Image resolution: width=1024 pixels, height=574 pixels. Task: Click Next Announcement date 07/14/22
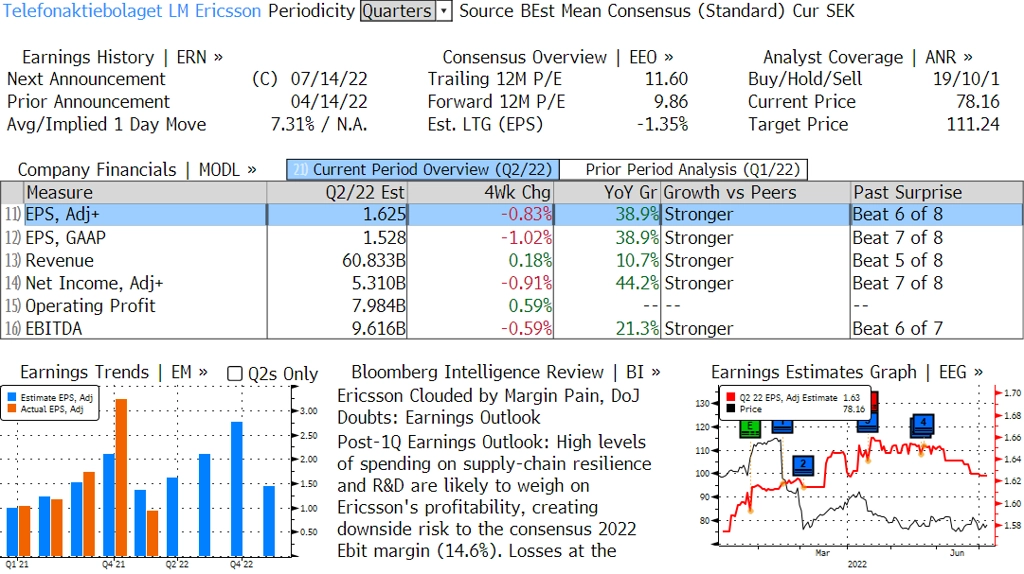[329, 79]
